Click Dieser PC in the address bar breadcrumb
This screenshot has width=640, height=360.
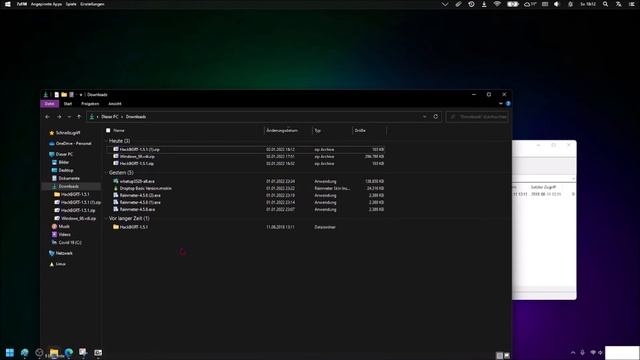click(x=110, y=117)
